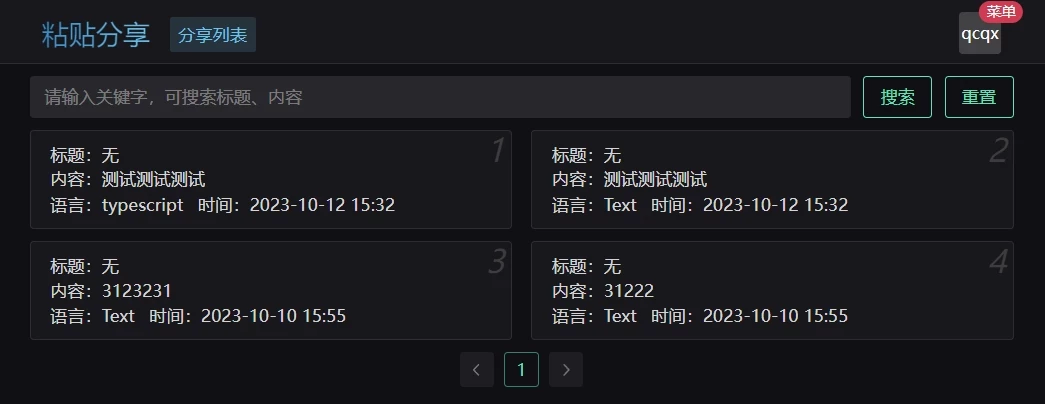Open share card number 2
Screen dimensions: 1045x404
click(x=772, y=180)
